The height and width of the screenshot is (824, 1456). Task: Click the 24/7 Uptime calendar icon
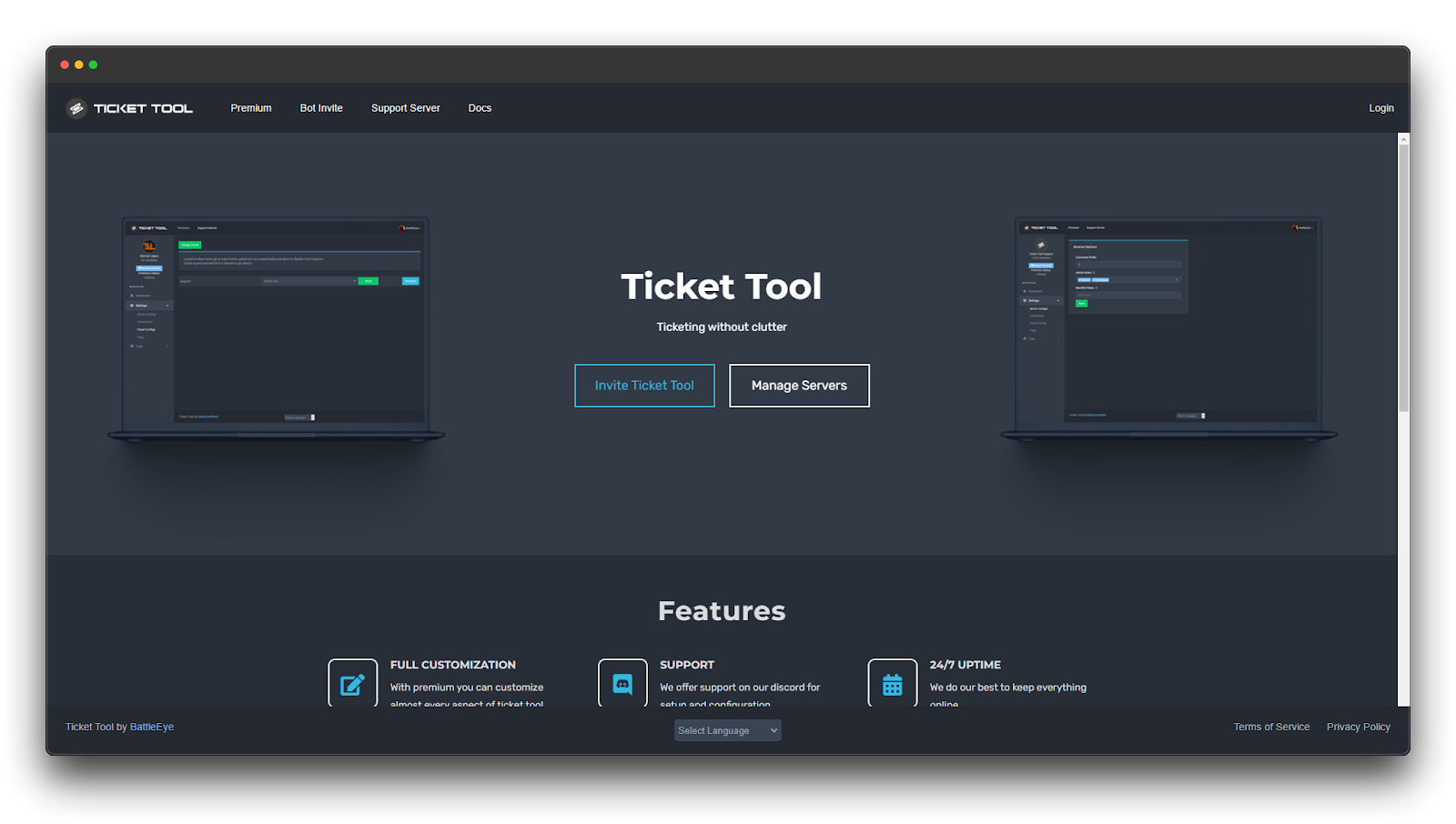coord(893,683)
